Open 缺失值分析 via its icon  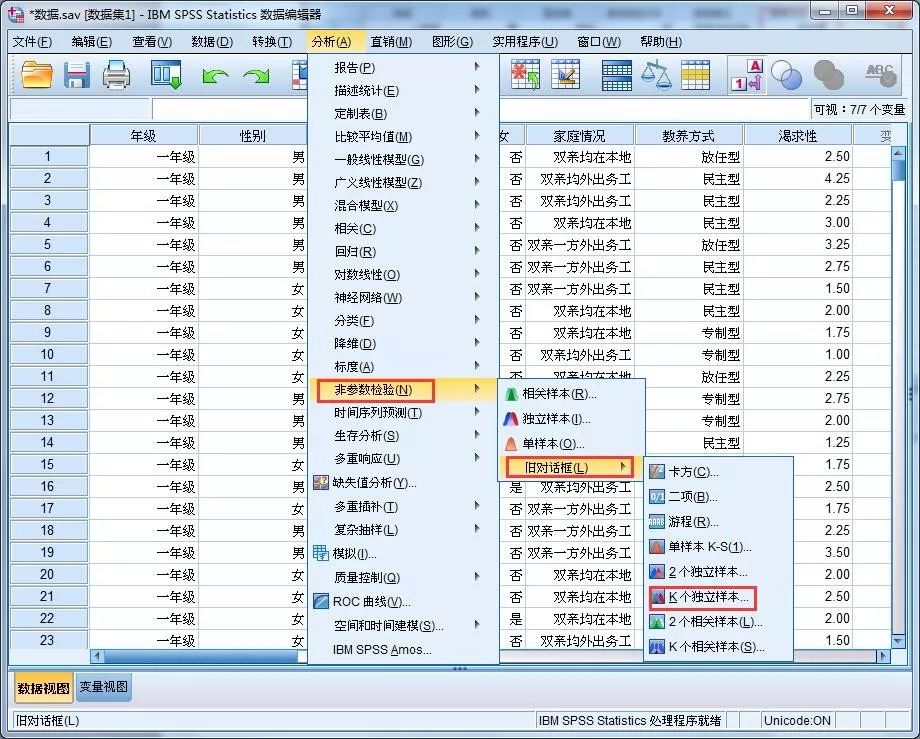click(321, 483)
